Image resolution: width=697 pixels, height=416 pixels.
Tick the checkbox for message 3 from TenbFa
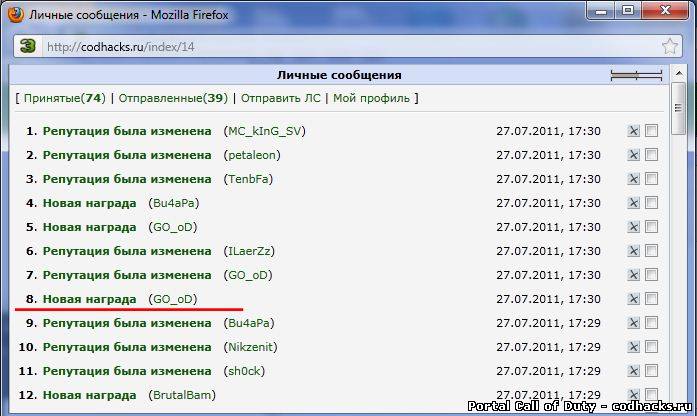pyautogui.click(x=652, y=179)
